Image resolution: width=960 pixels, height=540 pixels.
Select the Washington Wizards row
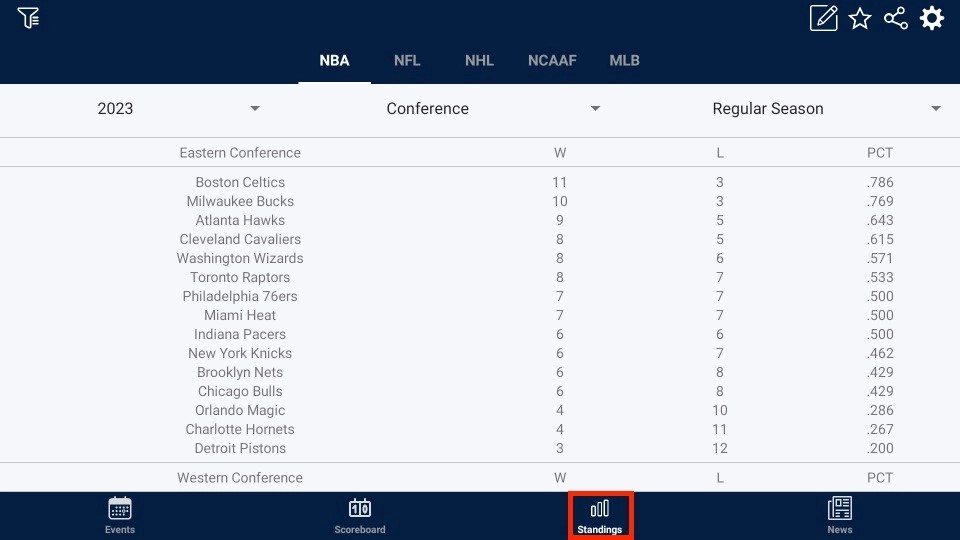[480, 258]
